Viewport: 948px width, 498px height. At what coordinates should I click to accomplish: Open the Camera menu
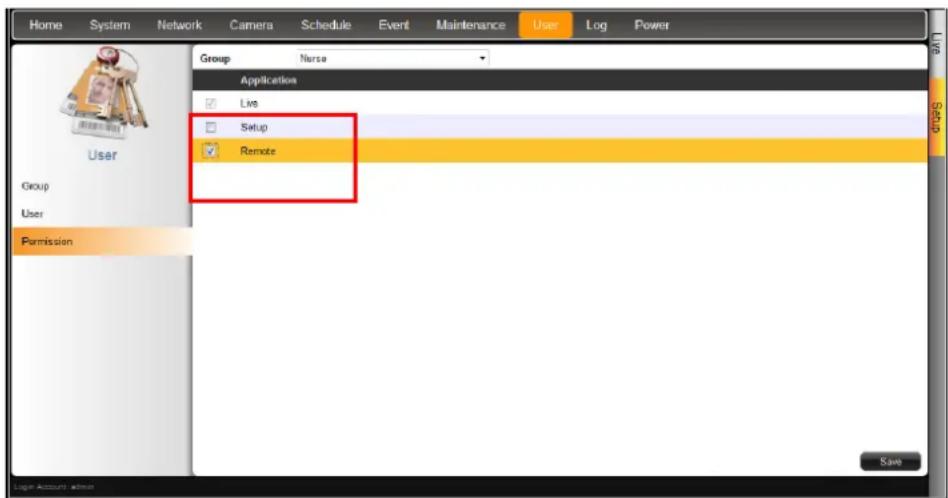(251, 25)
